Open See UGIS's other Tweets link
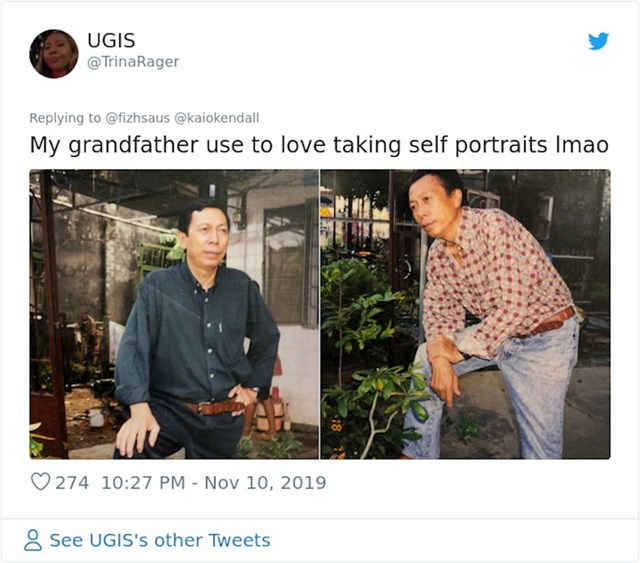Screen dimensions: 640x563 coord(160,540)
